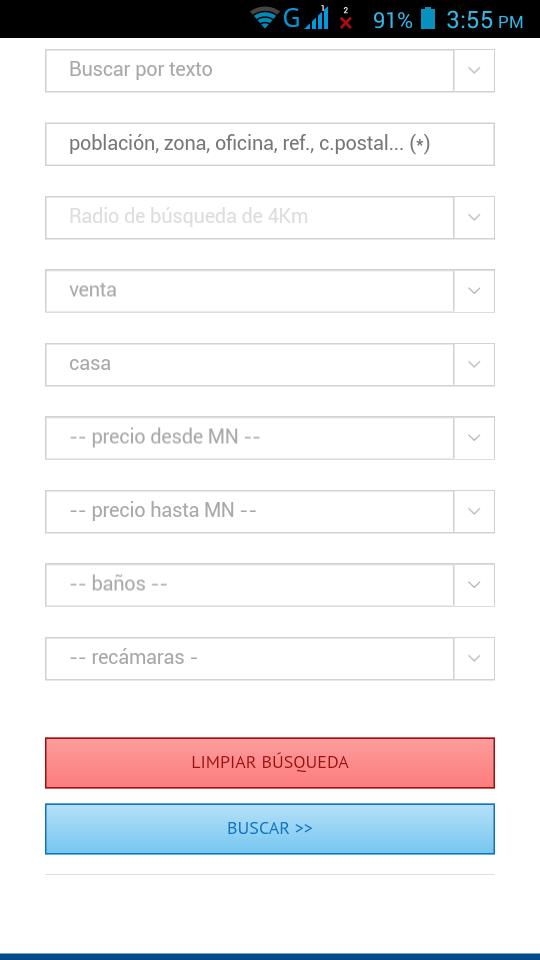This screenshot has width=540, height=960.
Task: Tap the 3:55 PM clock
Action: tap(484, 20)
